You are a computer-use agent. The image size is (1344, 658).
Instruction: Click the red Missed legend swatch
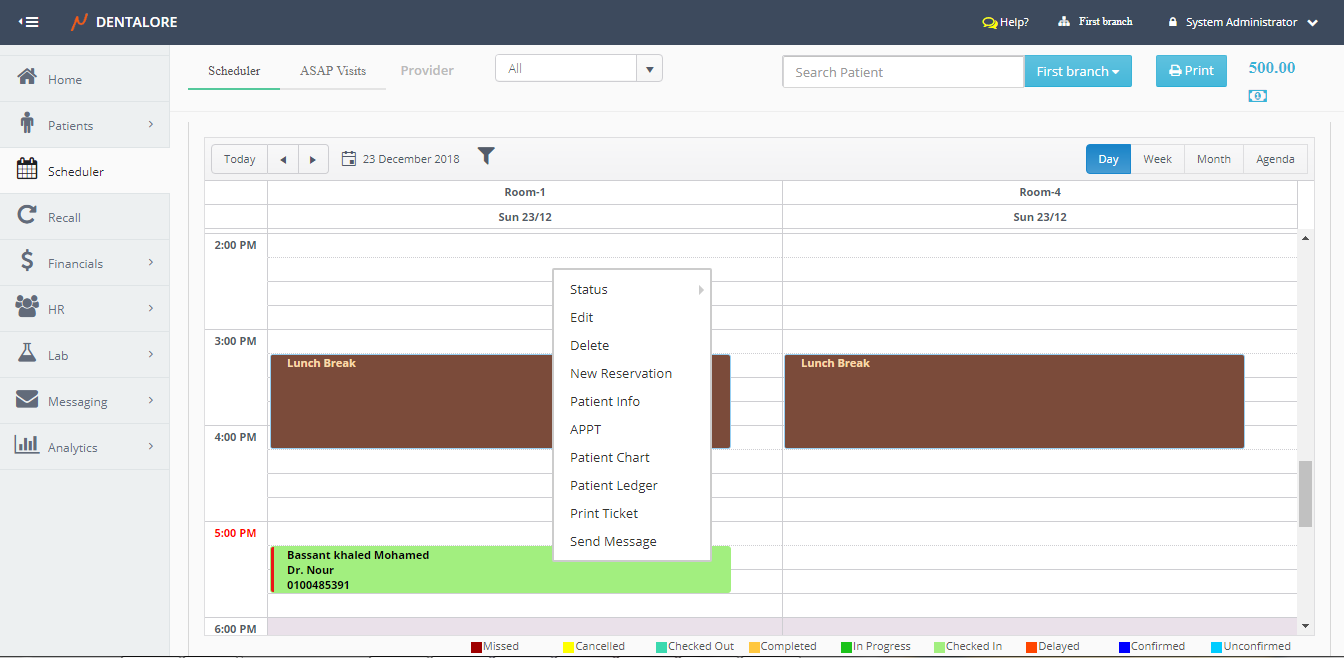[477, 647]
